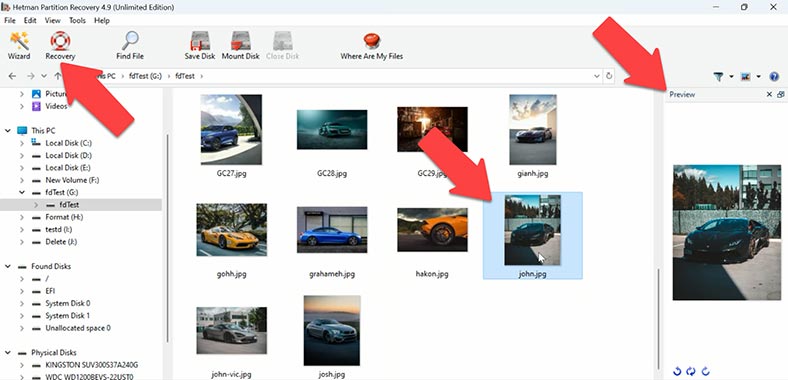Open view mode dropdown arrow
Viewport: 788px width, 380px height.
758,76
